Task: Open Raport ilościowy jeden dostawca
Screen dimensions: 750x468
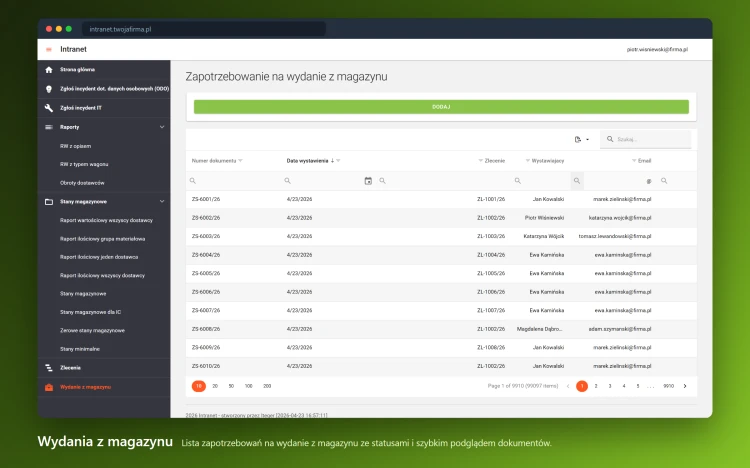Action: pos(99,257)
